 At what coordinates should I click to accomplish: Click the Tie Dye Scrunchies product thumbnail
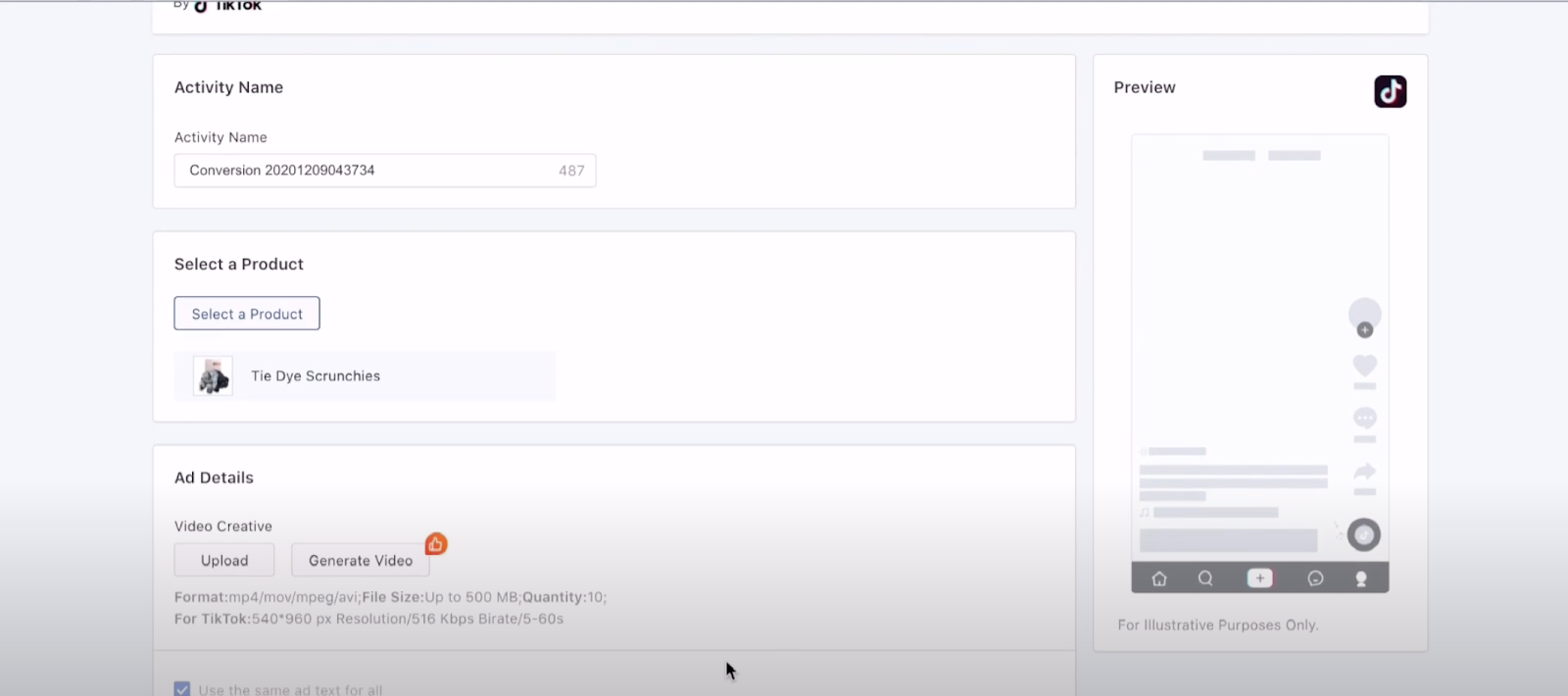point(213,375)
